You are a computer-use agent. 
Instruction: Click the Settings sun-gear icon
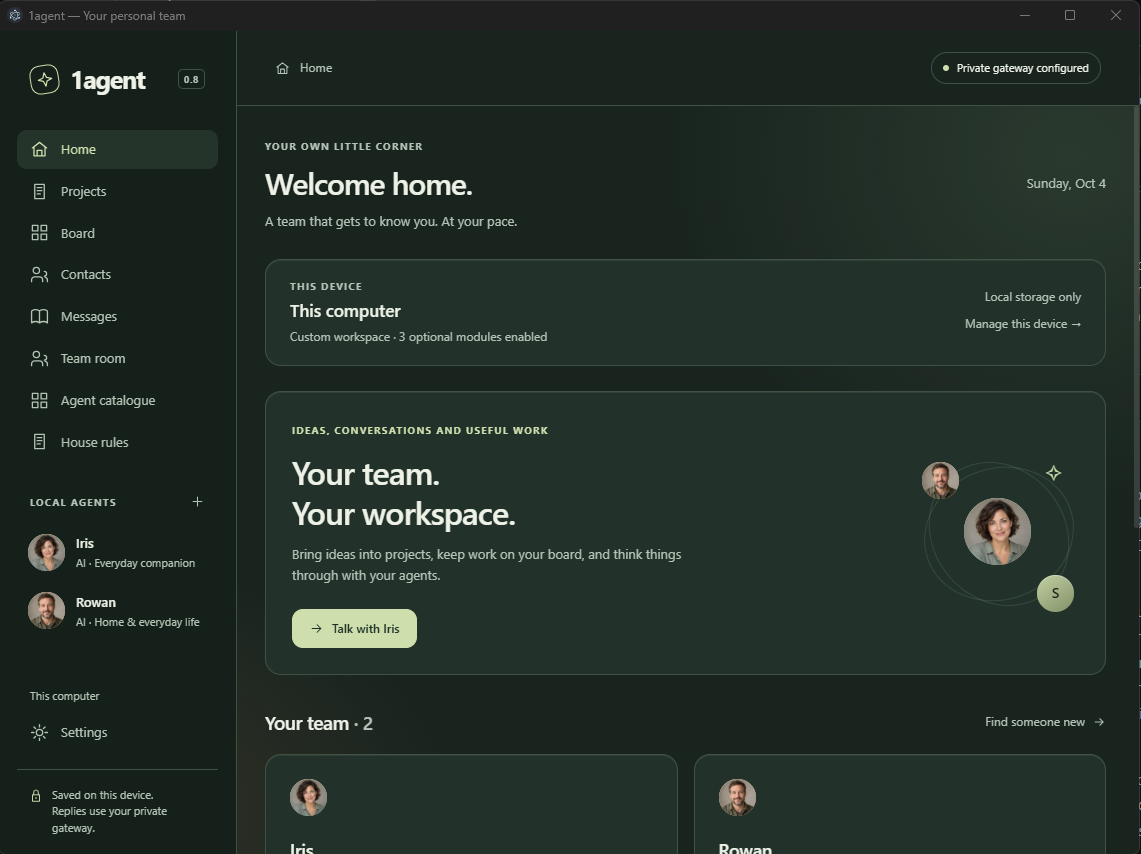coord(39,733)
